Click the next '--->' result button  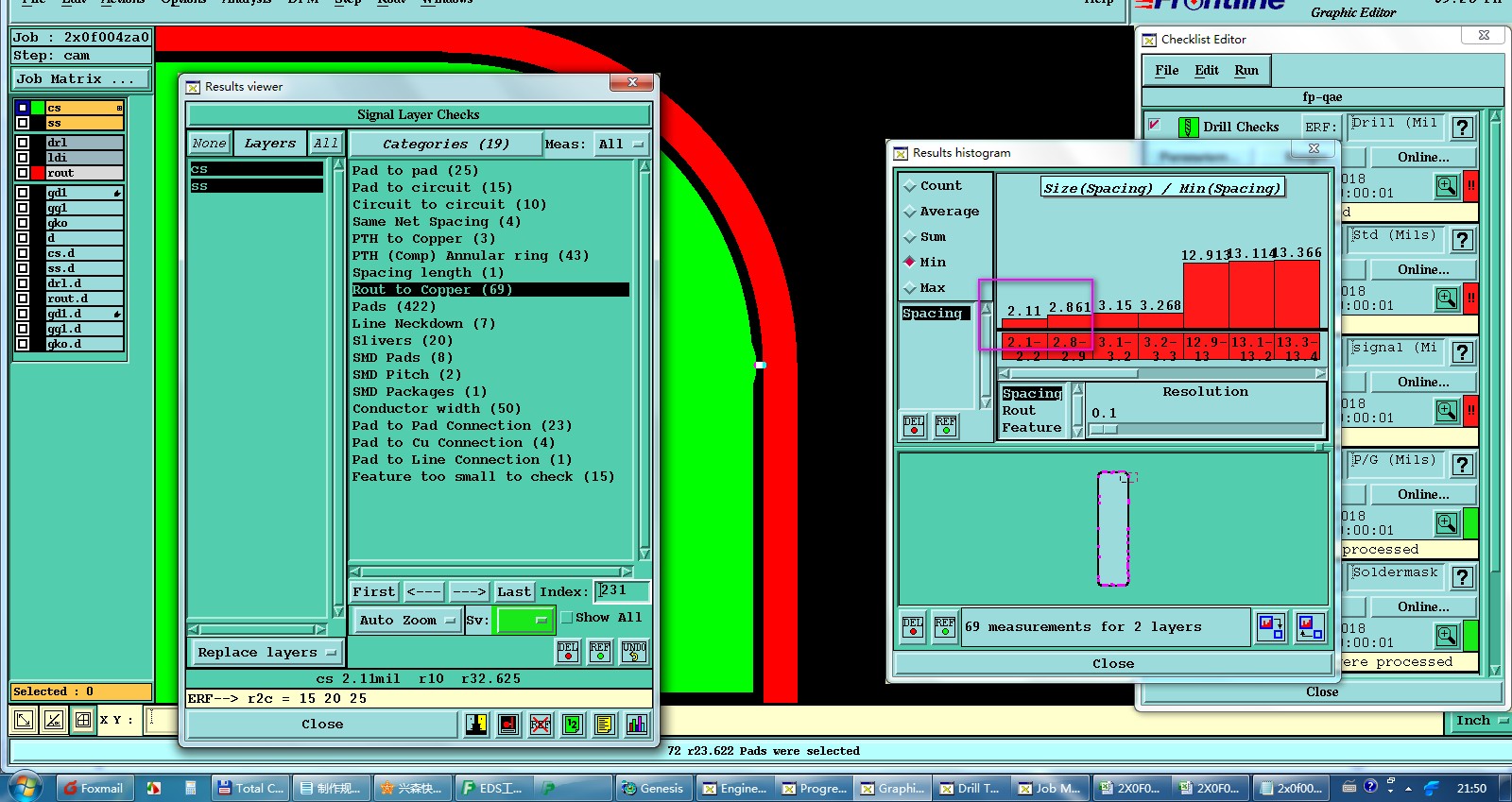click(469, 592)
